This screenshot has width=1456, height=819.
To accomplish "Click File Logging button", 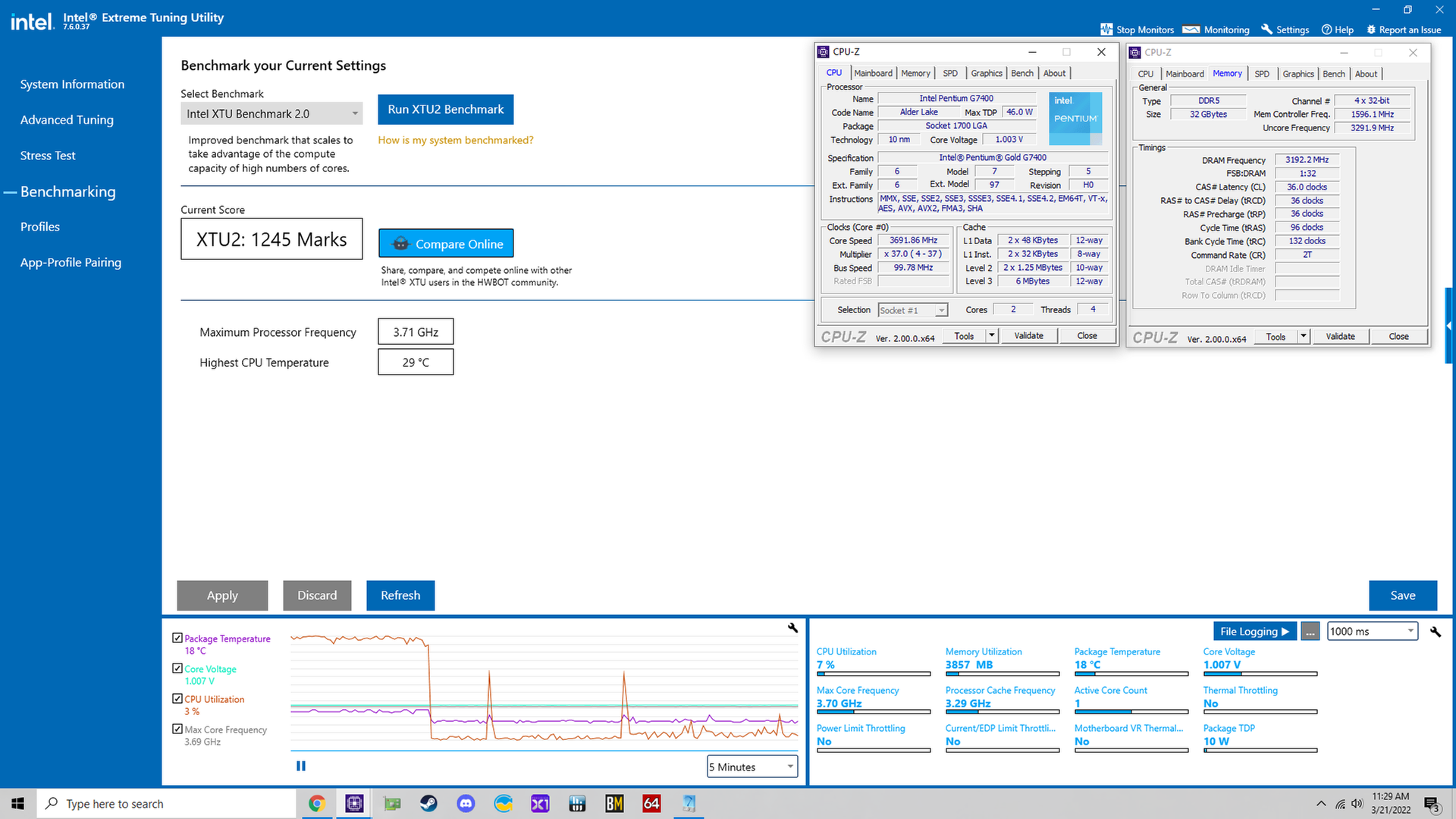I will click(x=1255, y=632).
